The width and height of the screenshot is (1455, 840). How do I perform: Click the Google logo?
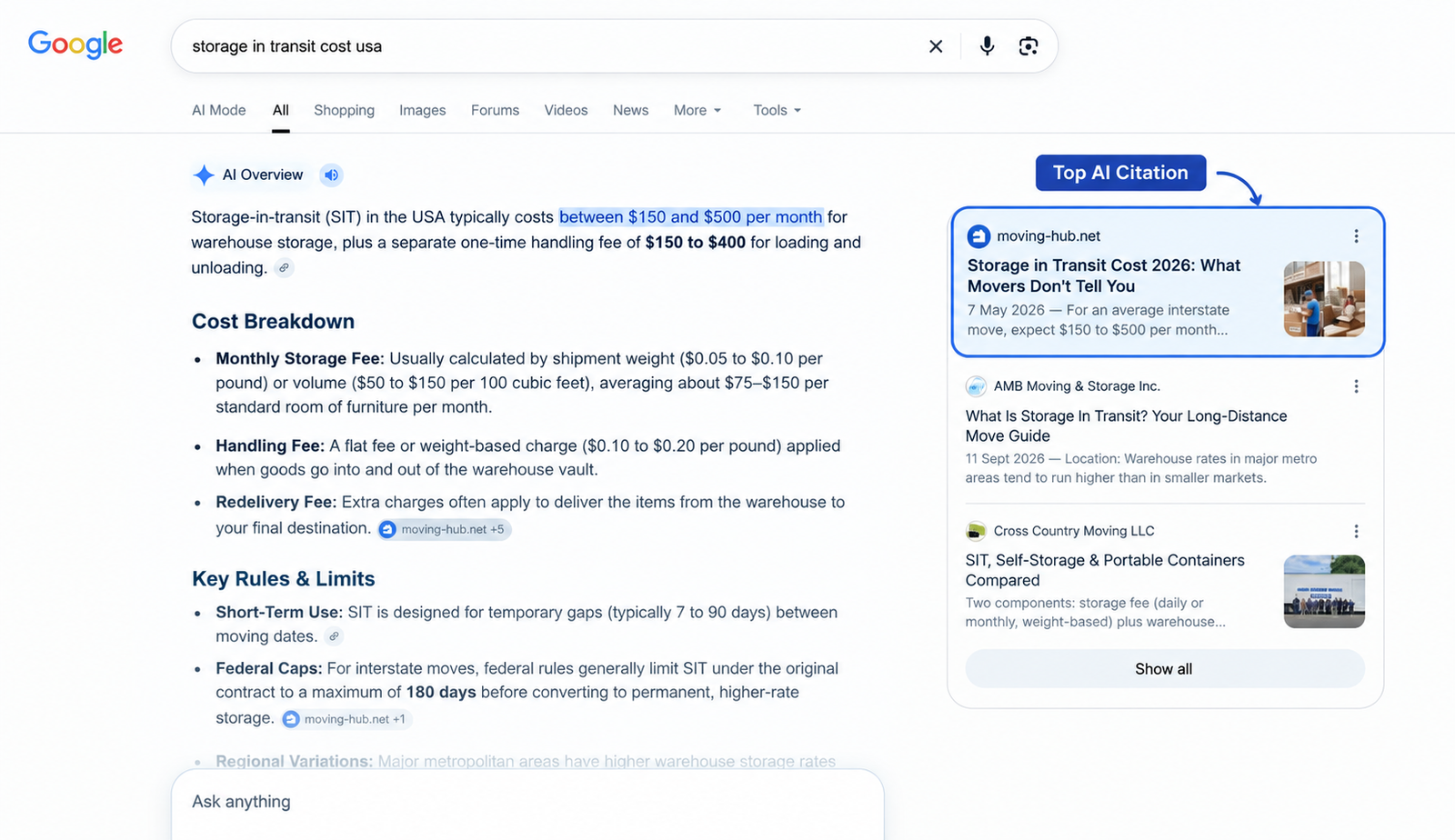pyautogui.click(x=75, y=45)
